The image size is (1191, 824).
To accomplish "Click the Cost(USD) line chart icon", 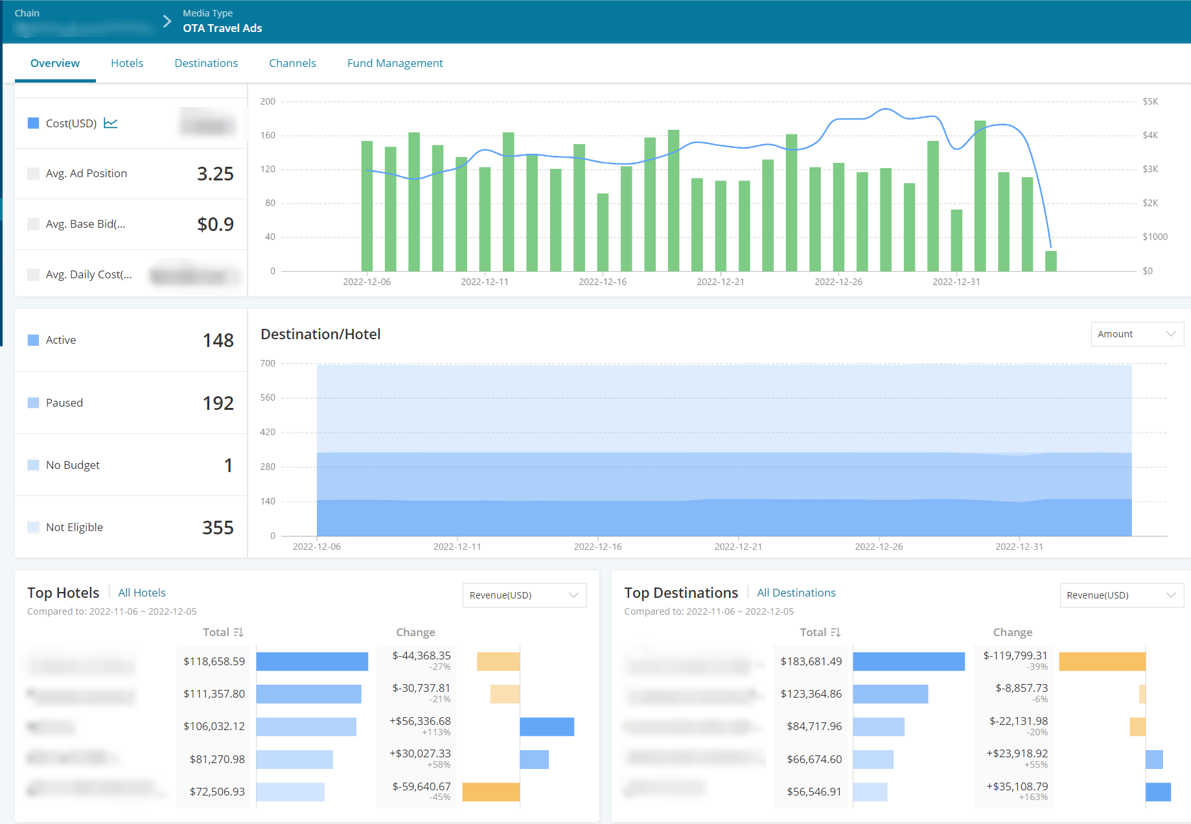I will (111, 123).
